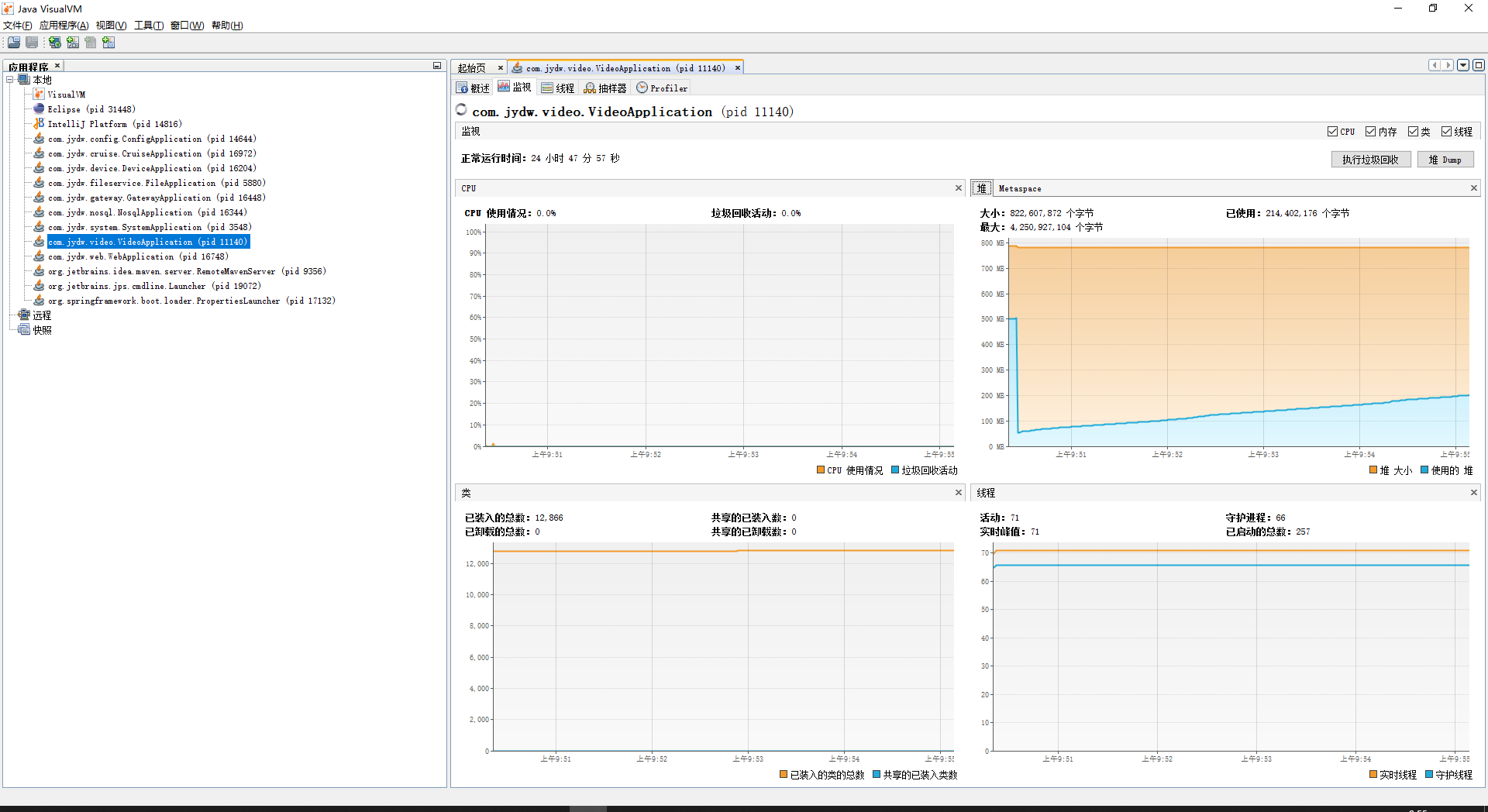Viewport: 1488px width, 812px height.
Task: Click the 远程 remote hosts node icon
Action: [24, 315]
